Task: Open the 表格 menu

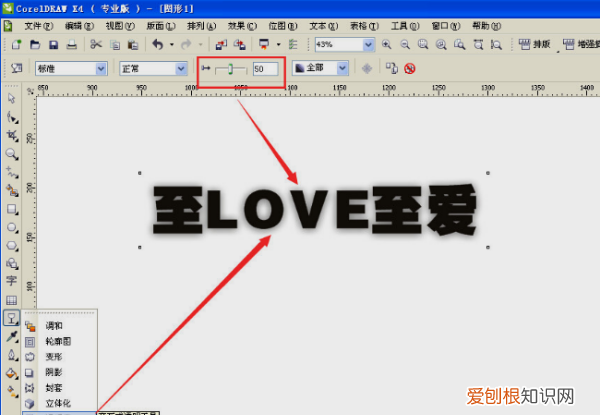Action: (x=364, y=26)
